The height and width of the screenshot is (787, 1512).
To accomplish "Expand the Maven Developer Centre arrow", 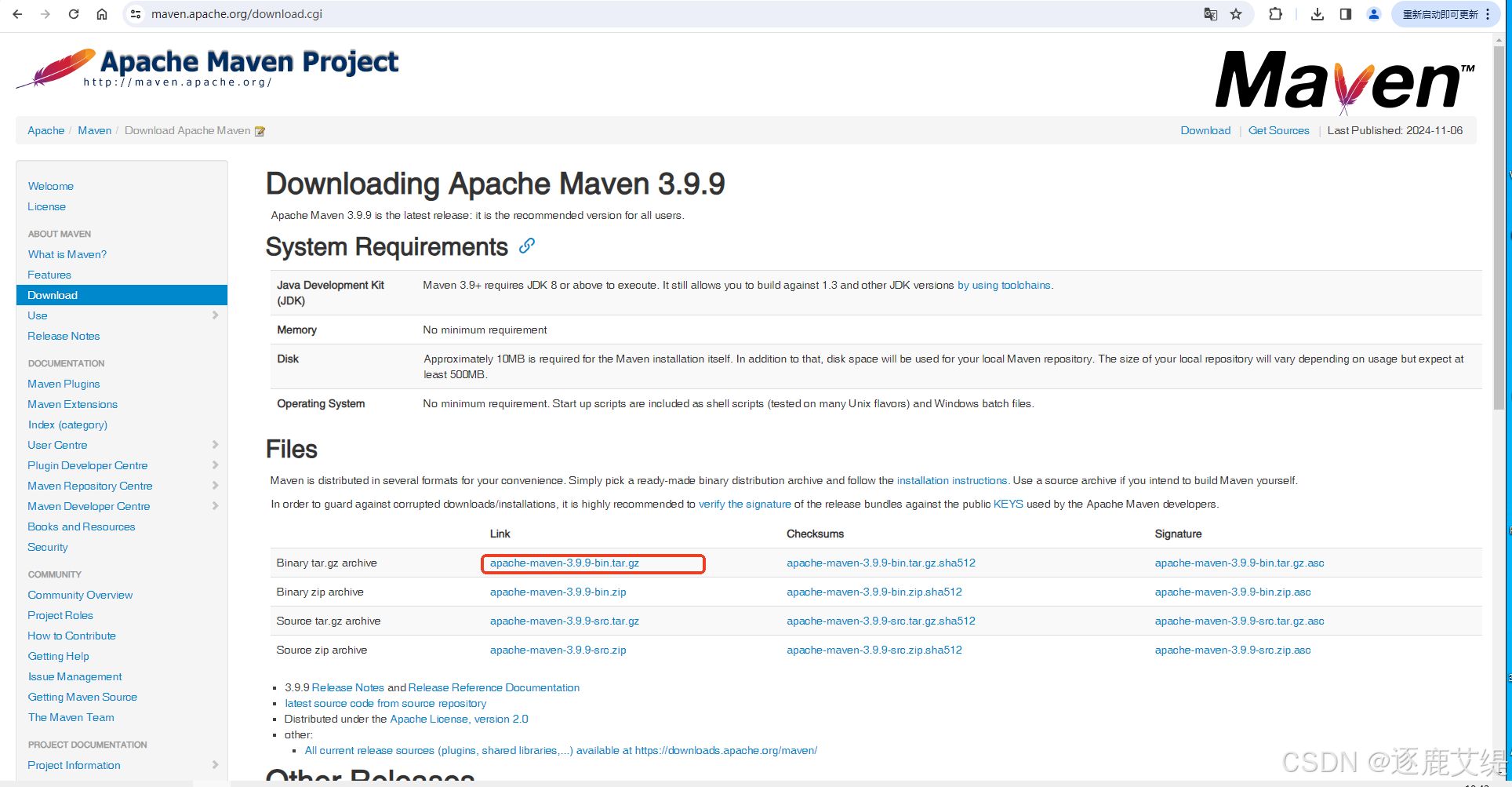I will point(216,506).
